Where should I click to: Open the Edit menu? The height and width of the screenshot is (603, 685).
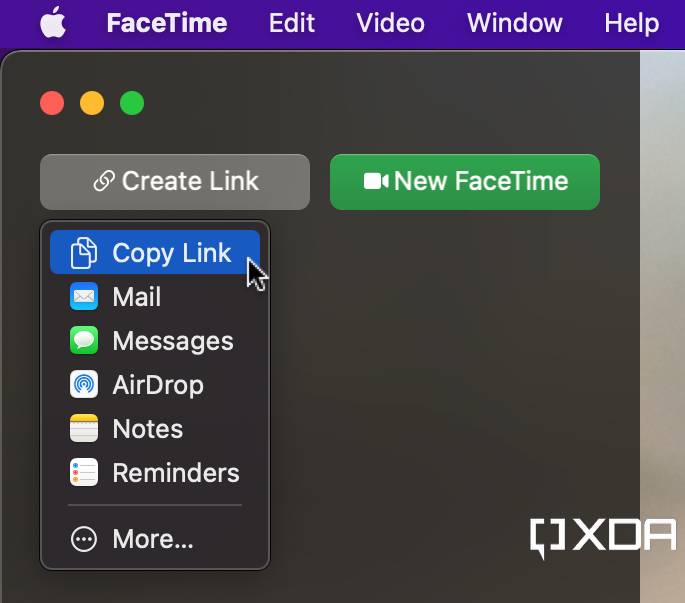pyautogui.click(x=291, y=23)
